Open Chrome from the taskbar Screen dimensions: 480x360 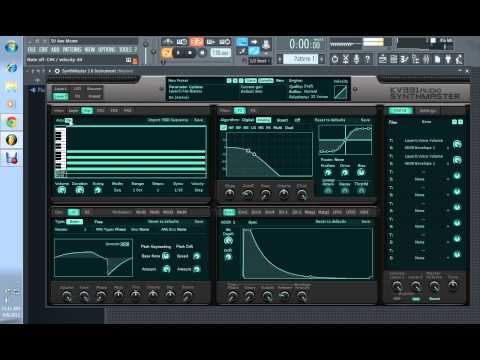(11, 122)
